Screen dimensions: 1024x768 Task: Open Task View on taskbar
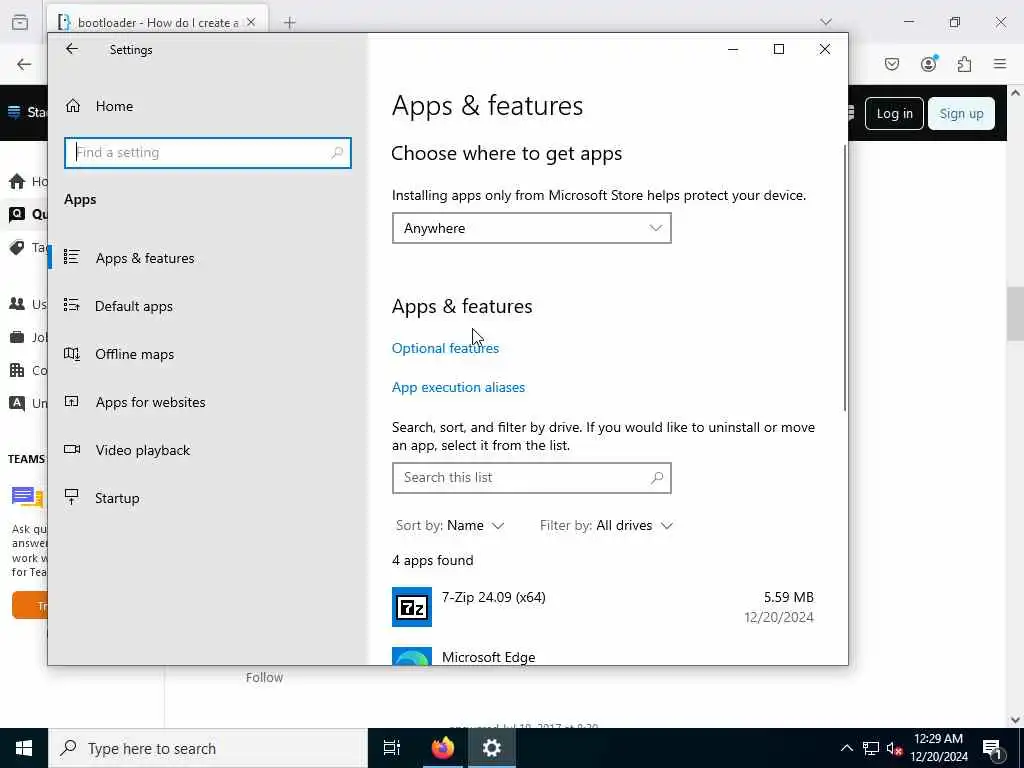pyautogui.click(x=392, y=748)
